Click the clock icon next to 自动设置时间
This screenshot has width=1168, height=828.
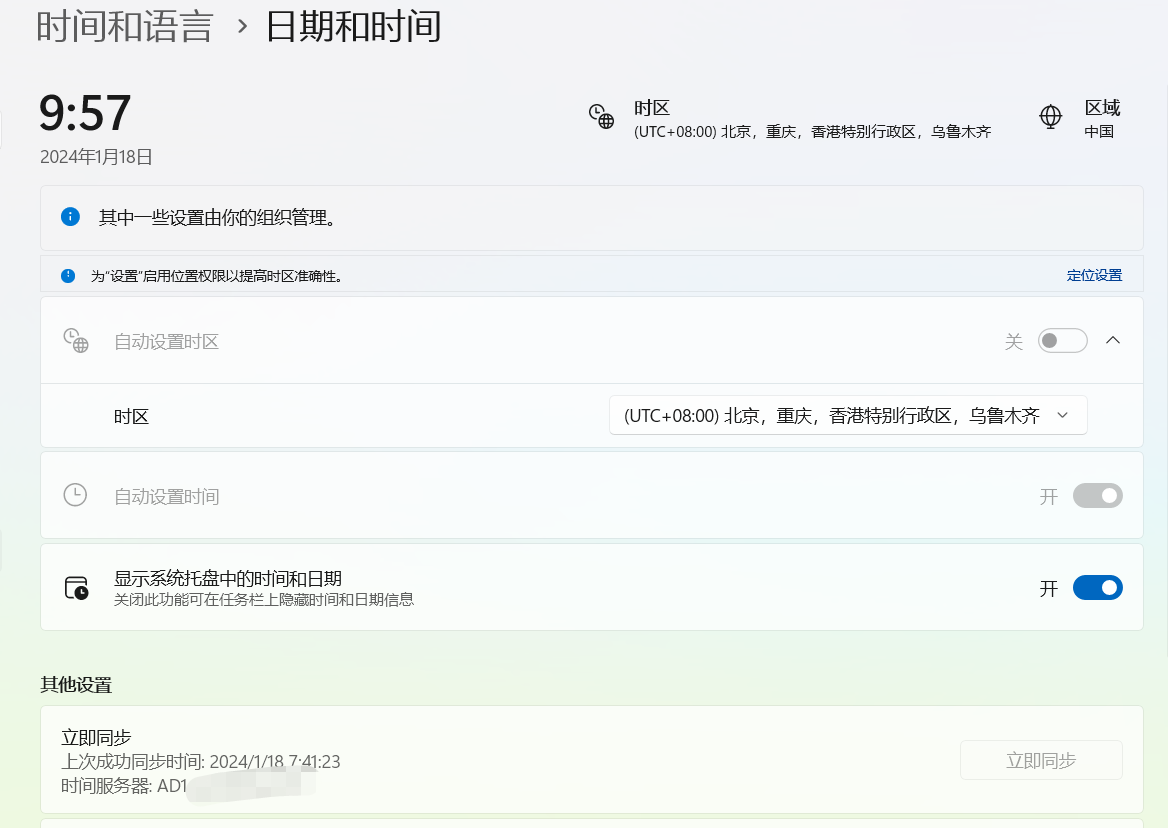coord(75,495)
